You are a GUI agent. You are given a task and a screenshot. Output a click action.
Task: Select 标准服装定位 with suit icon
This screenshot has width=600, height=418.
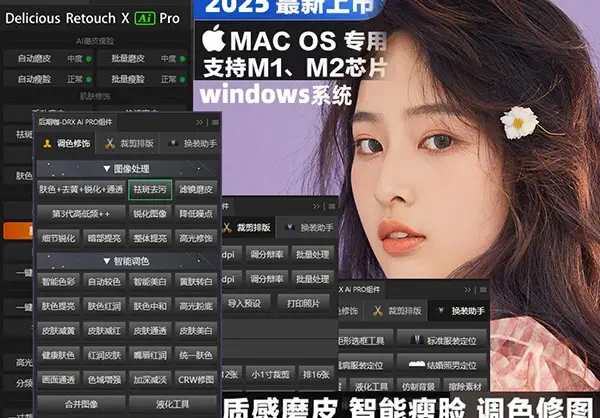[442, 340]
